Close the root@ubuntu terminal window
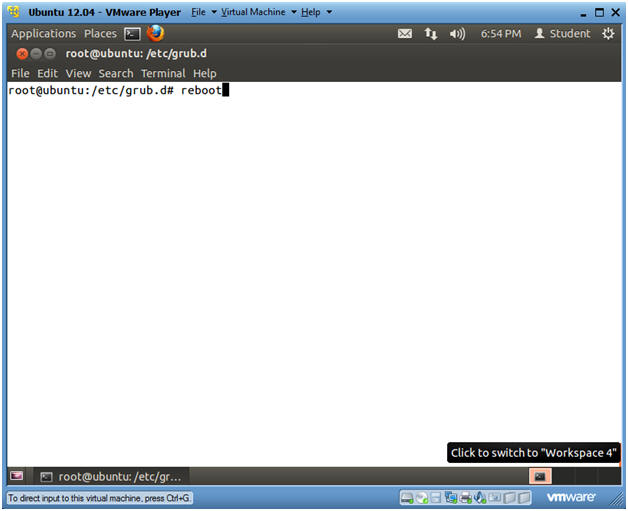Viewport: 628px width, 511px height. coord(22,53)
